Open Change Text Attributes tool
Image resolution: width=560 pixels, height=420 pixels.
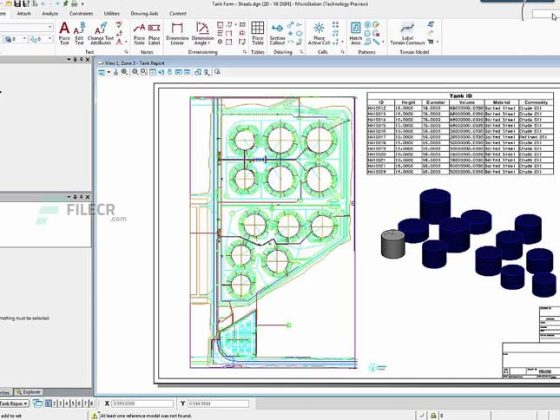[x=100, y=33]
